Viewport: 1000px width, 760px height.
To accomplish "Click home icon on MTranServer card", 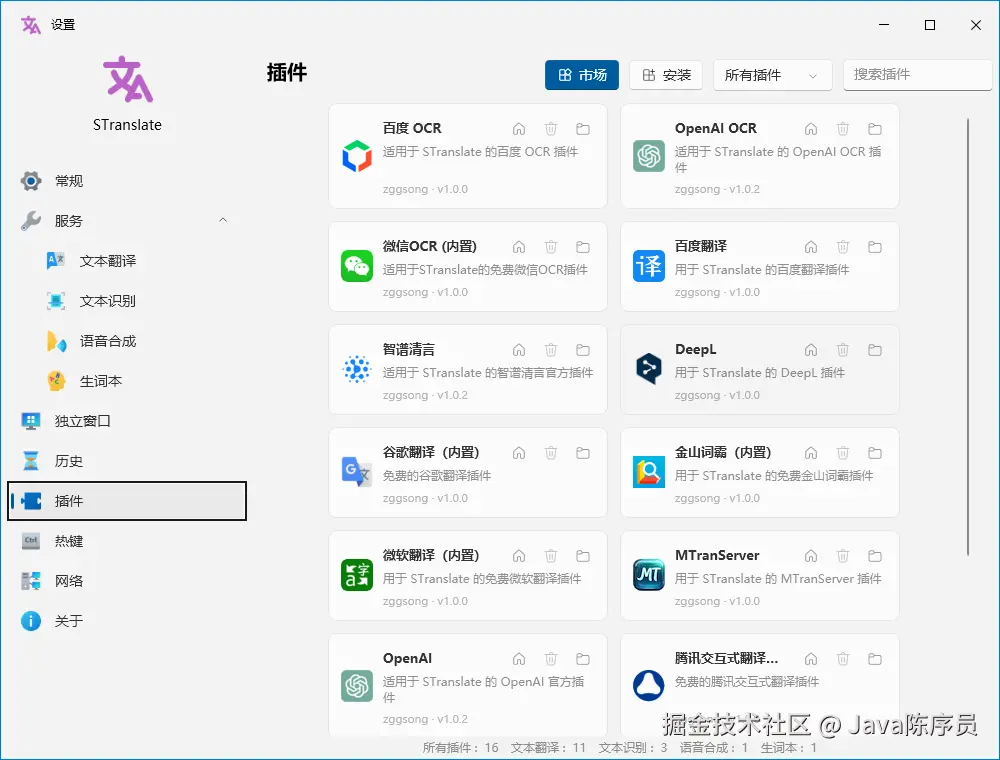I will pos(811,556).
